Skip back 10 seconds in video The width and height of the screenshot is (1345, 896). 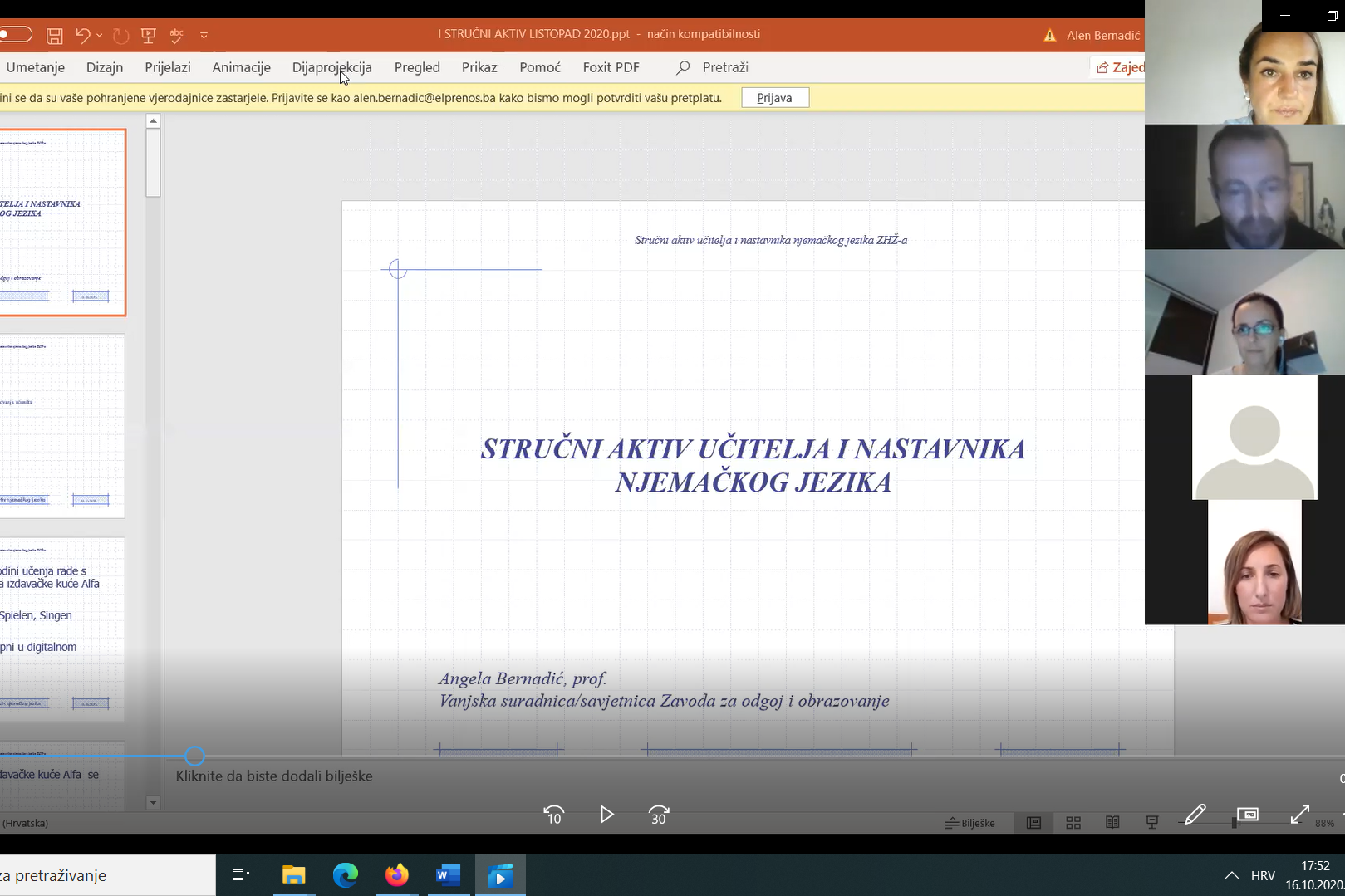click(x=553, y=815)
